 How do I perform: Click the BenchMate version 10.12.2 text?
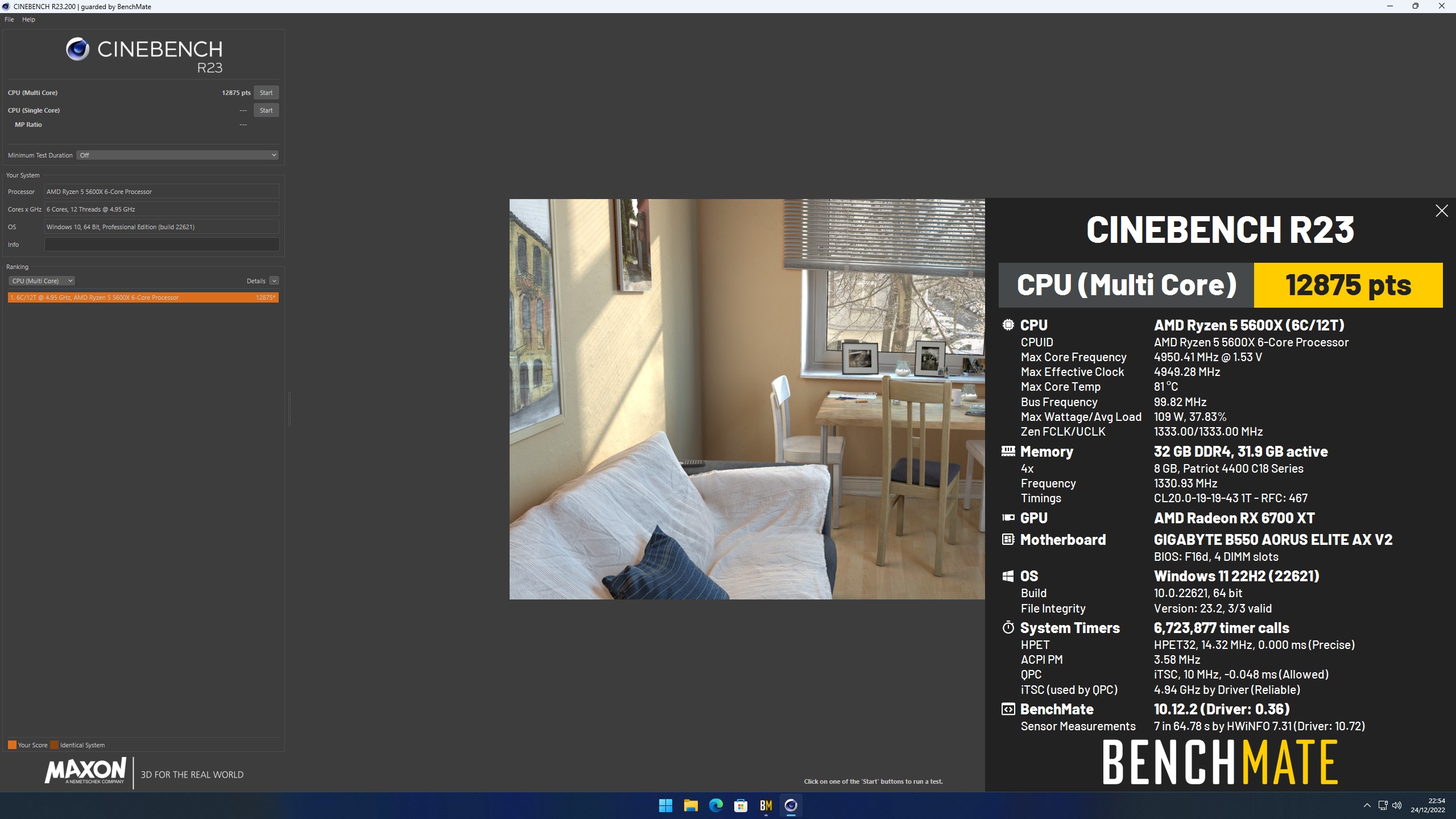[1222, 709]
